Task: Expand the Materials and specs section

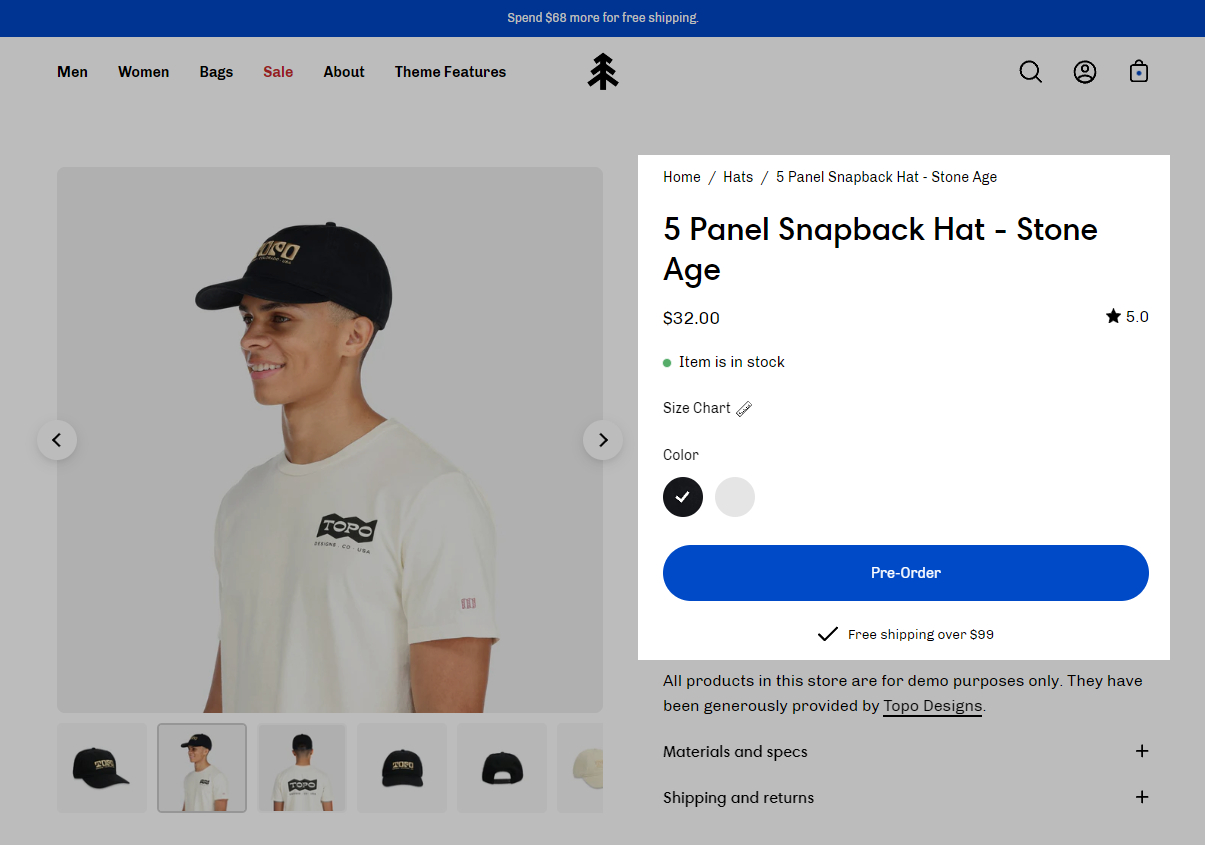Action: click(1142, 751)
